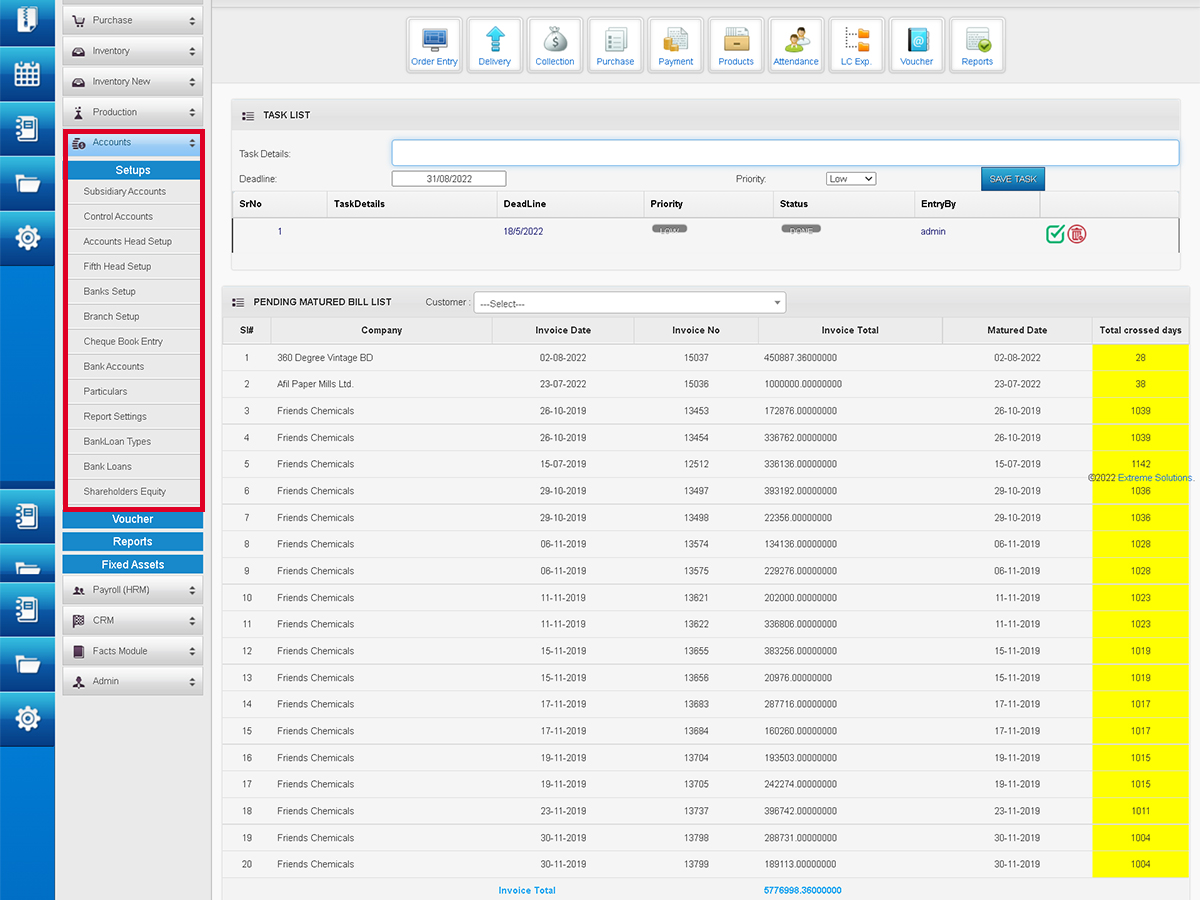
Task: Click the SAVE TASK button
Action: coord(1012,179)
